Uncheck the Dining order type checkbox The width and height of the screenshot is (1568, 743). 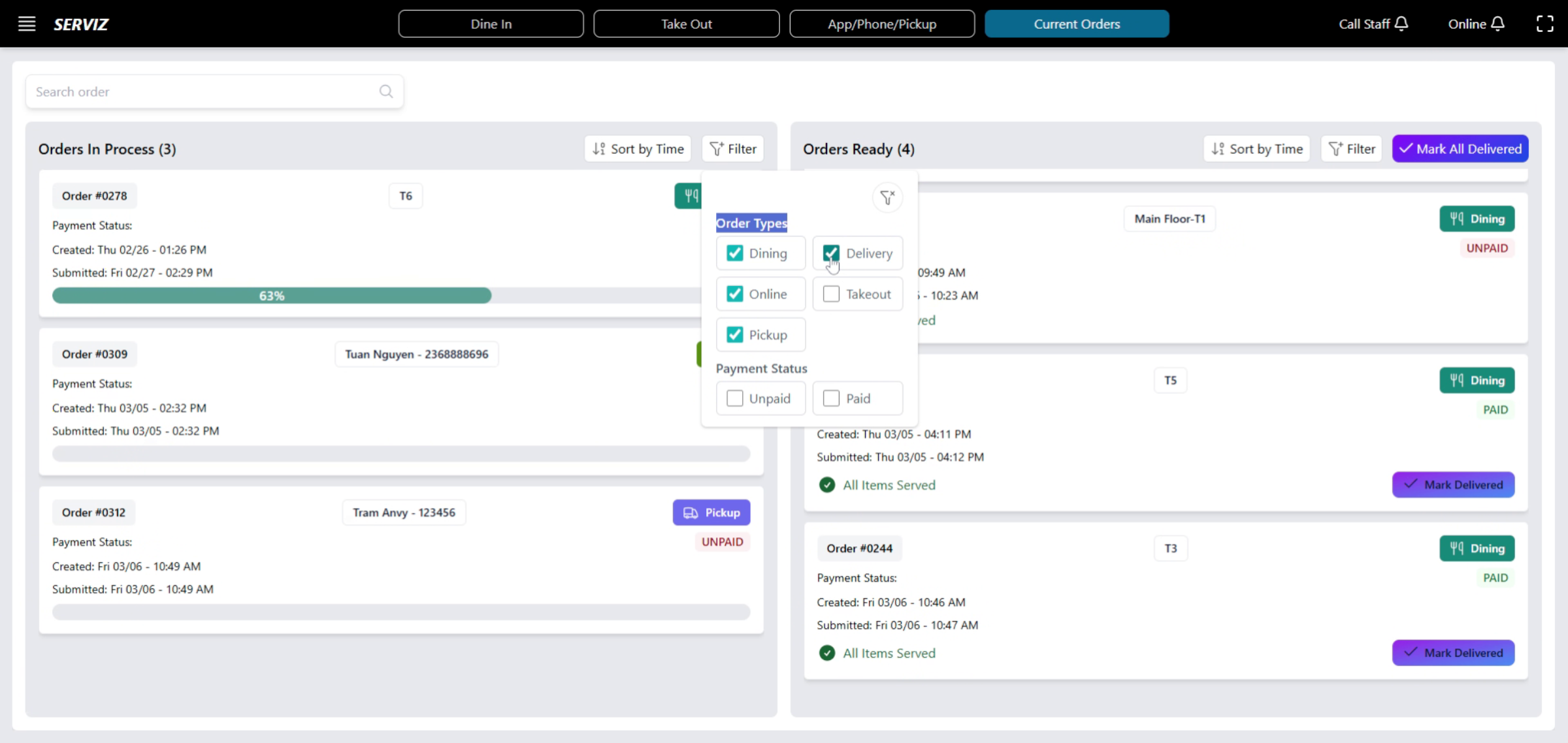[x=735, y=253]
